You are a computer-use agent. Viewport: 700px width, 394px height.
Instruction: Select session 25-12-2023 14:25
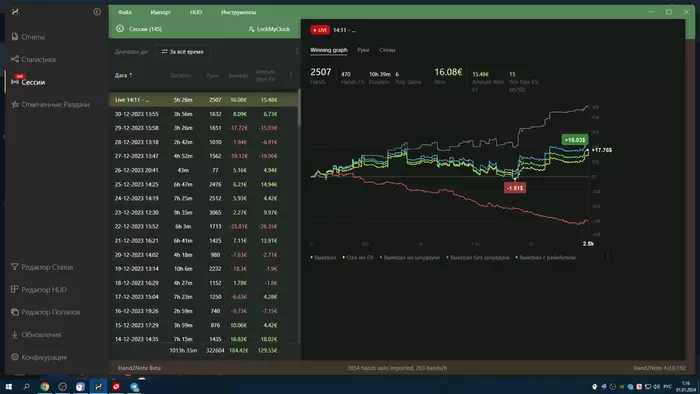[203, 184]
